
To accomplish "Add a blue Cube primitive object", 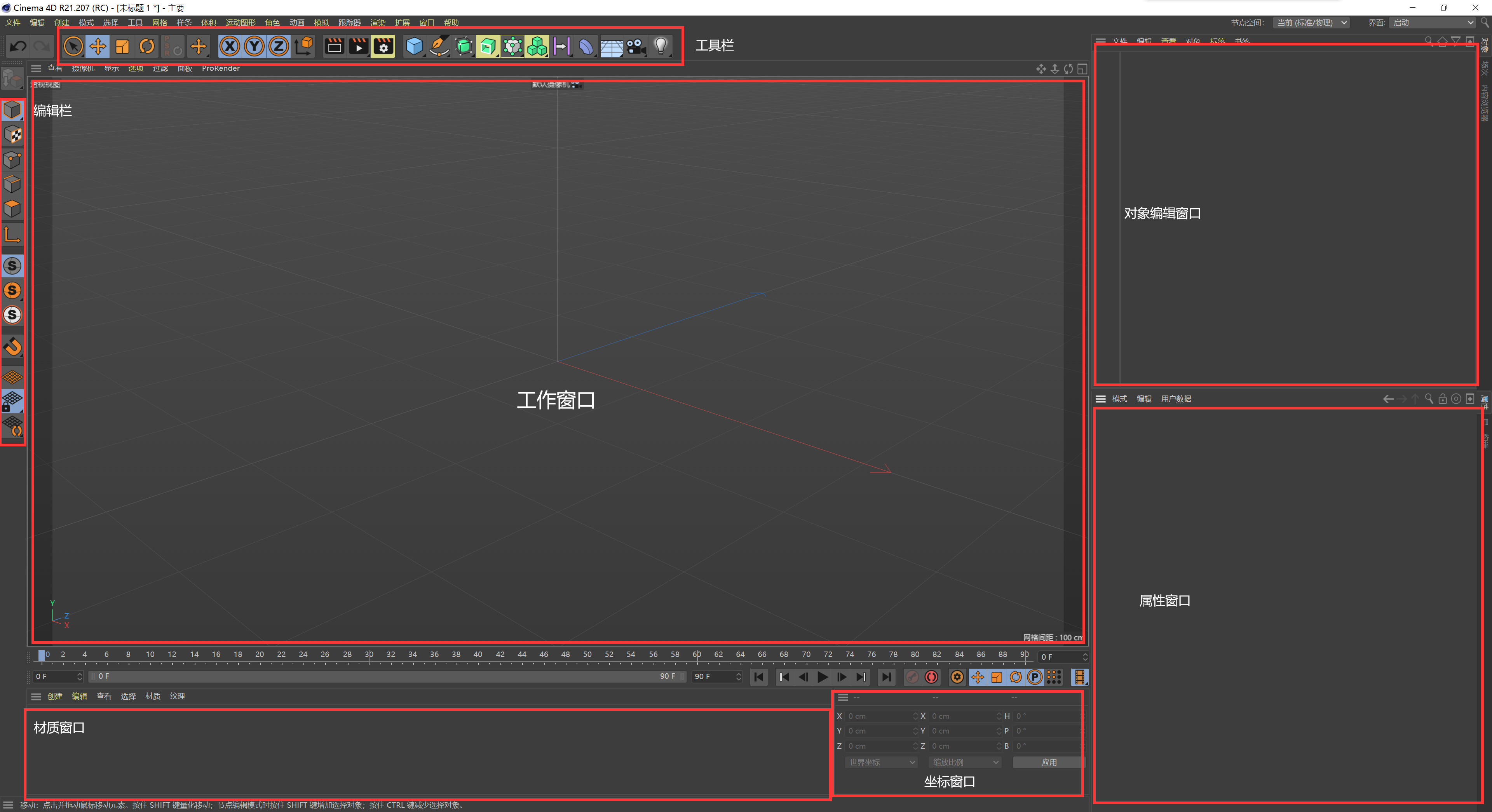I will [x=415, y=46].
